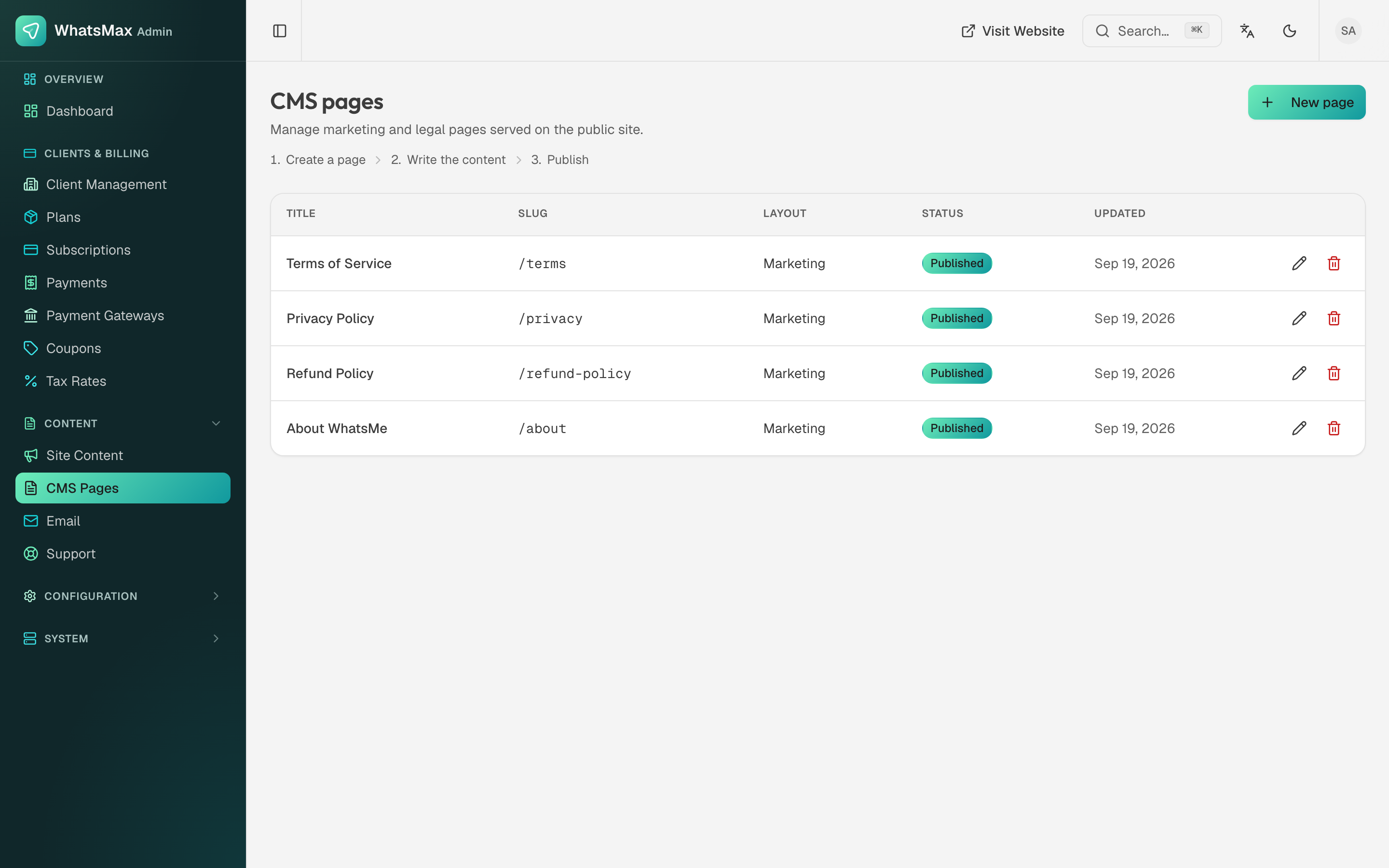The height and width of the screenshot is (868, 1389).
Task: Open Client Management in sidebar
Action: pyautogui.click(x=123, y=184)
